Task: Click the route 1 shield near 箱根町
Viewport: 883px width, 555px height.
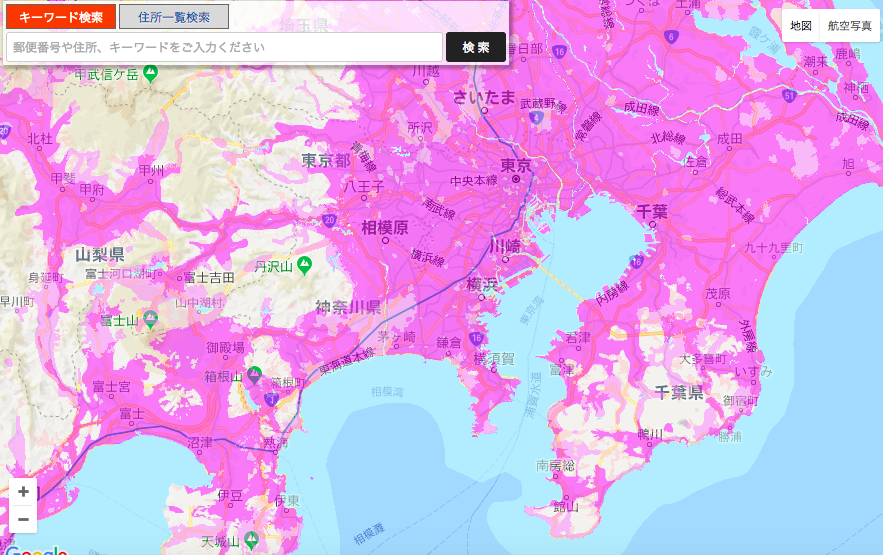Action: pyautogui.click(x=271, y=400)
